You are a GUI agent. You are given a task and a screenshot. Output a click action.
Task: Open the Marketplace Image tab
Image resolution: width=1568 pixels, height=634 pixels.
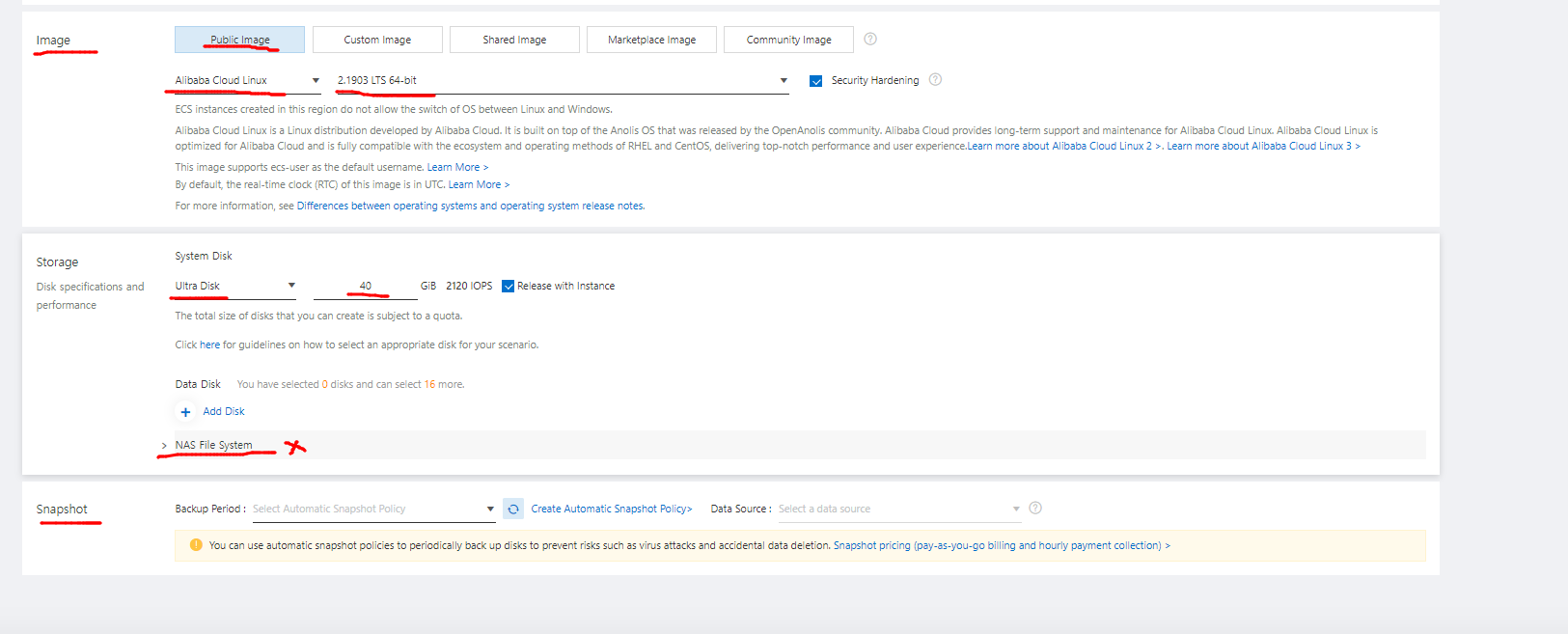[651, 40]
